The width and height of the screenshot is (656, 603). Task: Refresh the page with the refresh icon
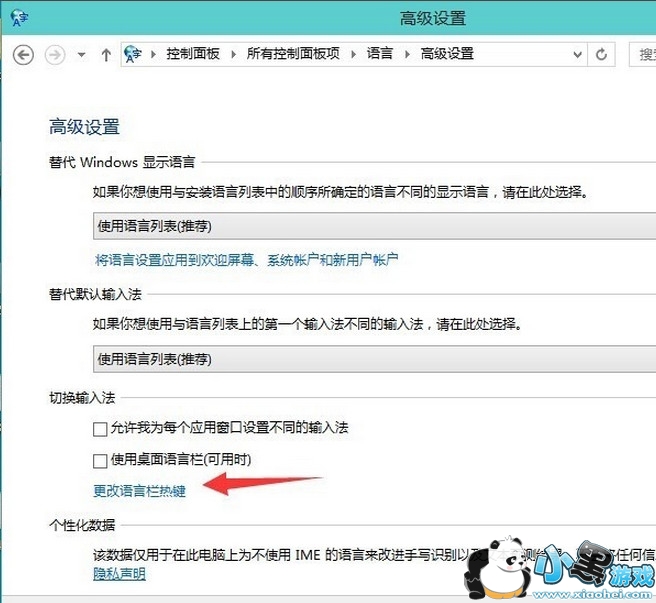point(601,54)
